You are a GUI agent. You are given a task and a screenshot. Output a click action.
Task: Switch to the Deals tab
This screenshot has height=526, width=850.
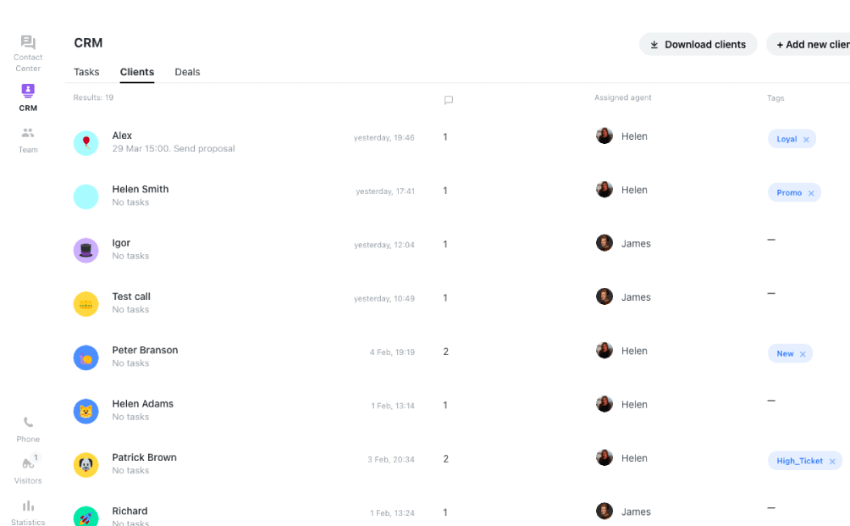[187, 72]
